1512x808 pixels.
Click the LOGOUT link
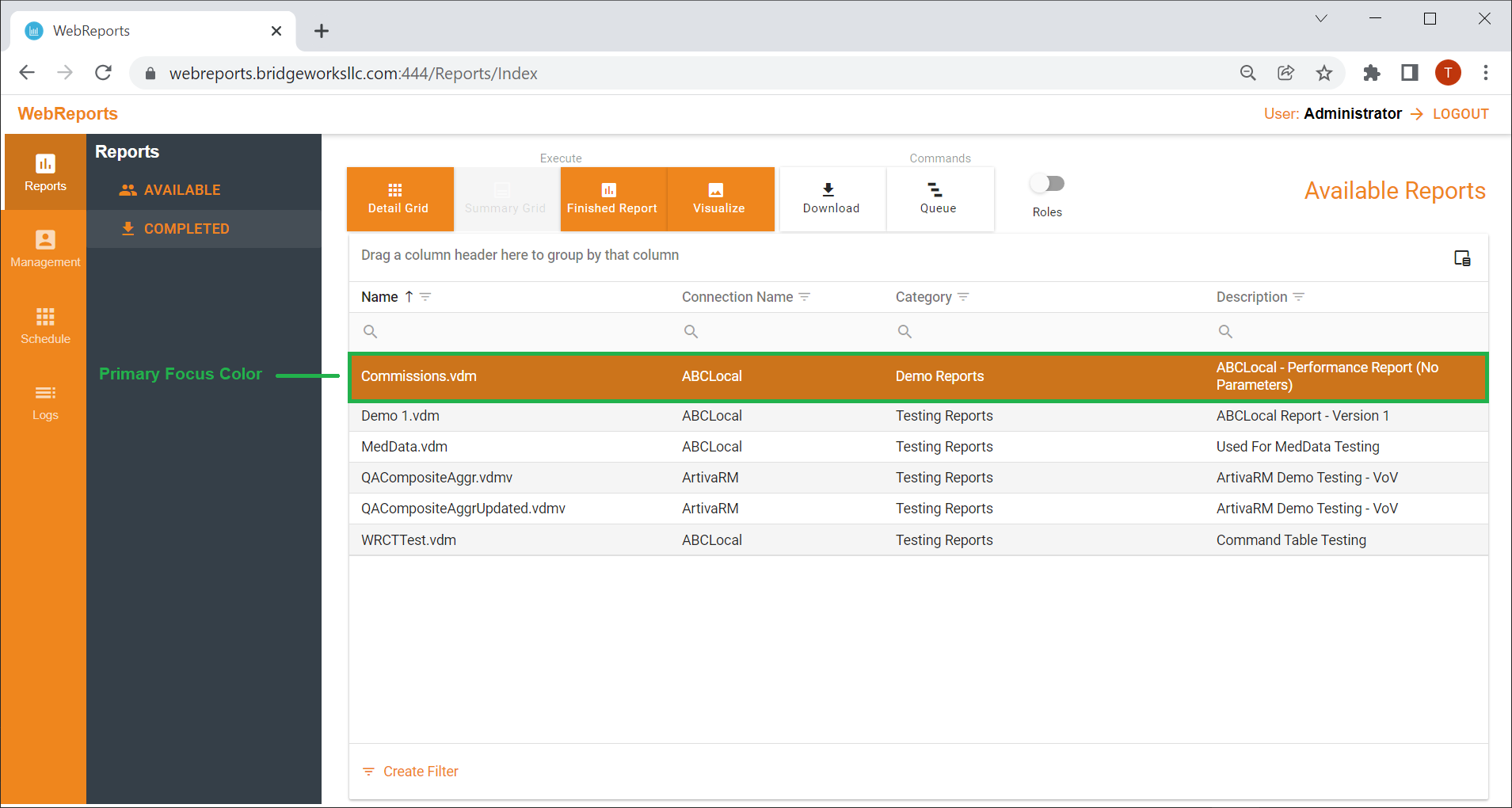tap(1460, 114)
